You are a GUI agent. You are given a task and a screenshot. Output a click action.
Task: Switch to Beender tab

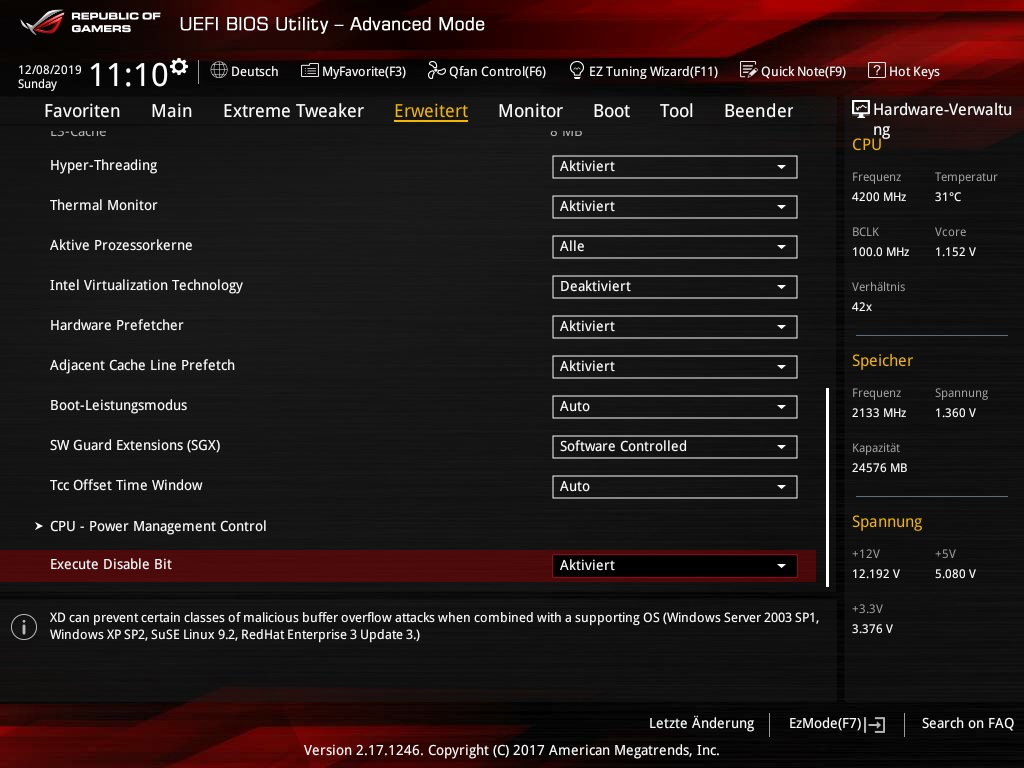coord(758,110)
